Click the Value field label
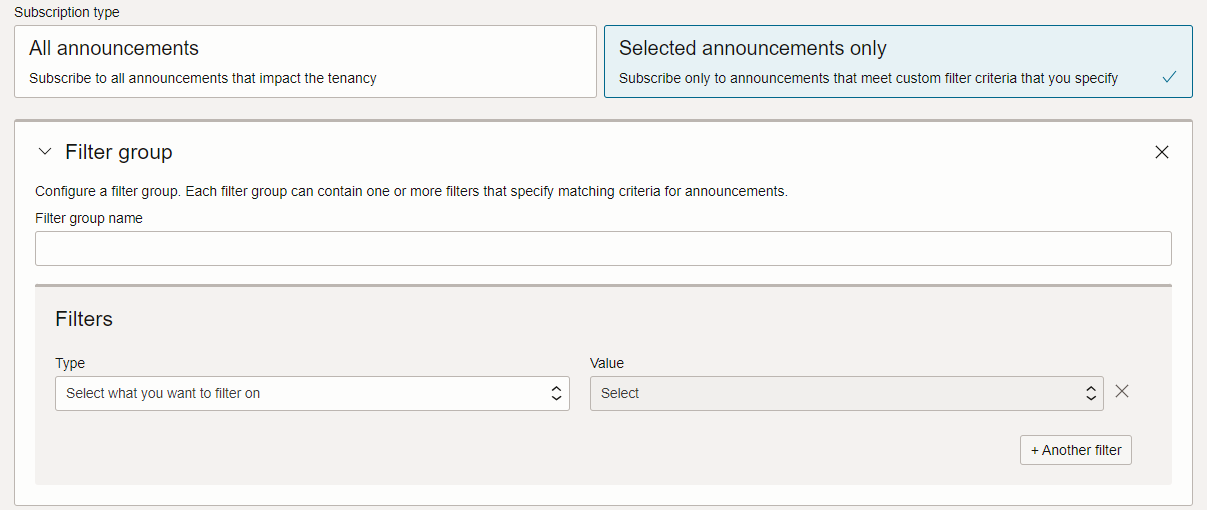Image resolution: width=1207 pixels, height=510 pixels. click(607, 363)
